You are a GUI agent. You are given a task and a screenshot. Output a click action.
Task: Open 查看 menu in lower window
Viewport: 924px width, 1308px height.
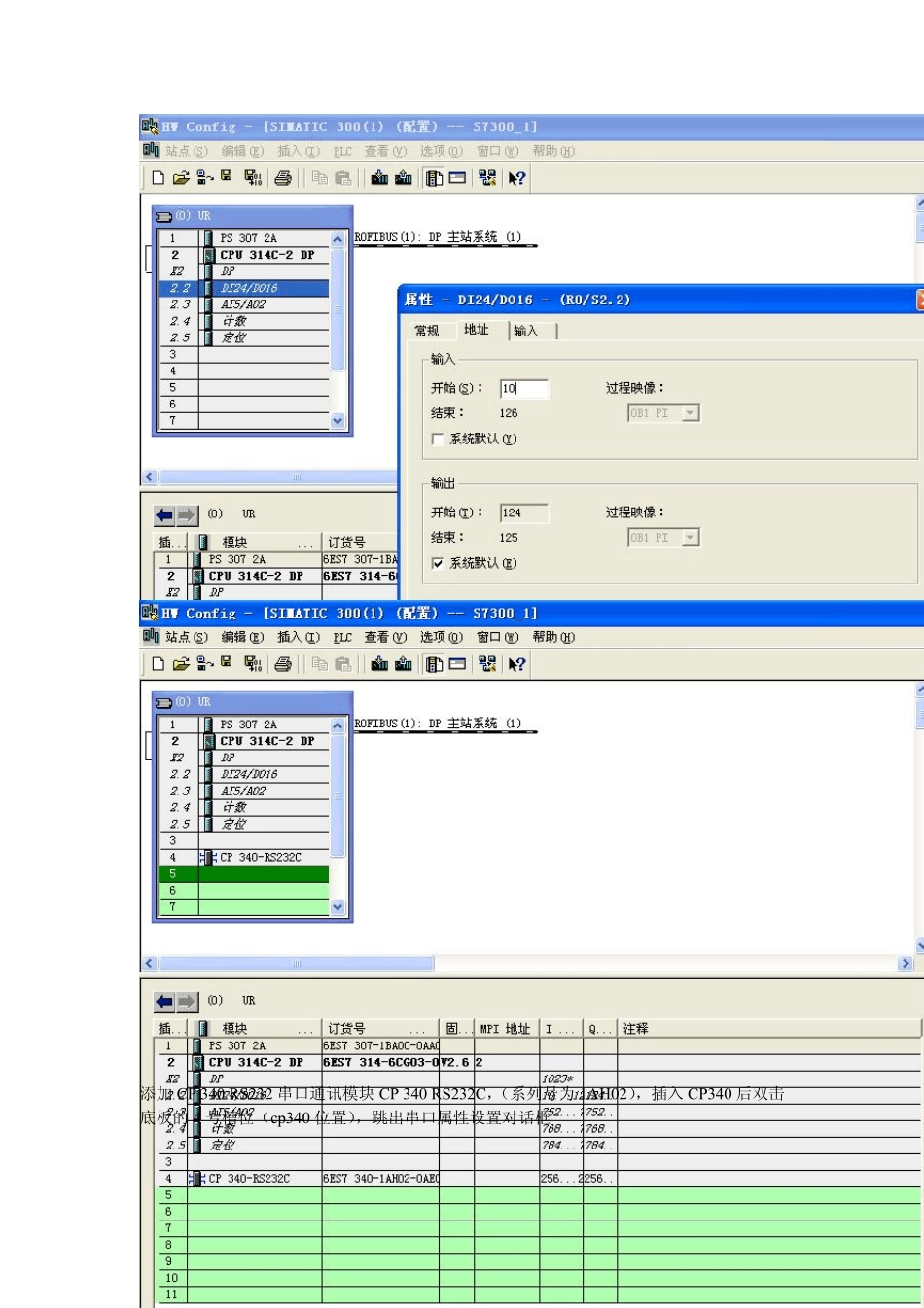385,638
